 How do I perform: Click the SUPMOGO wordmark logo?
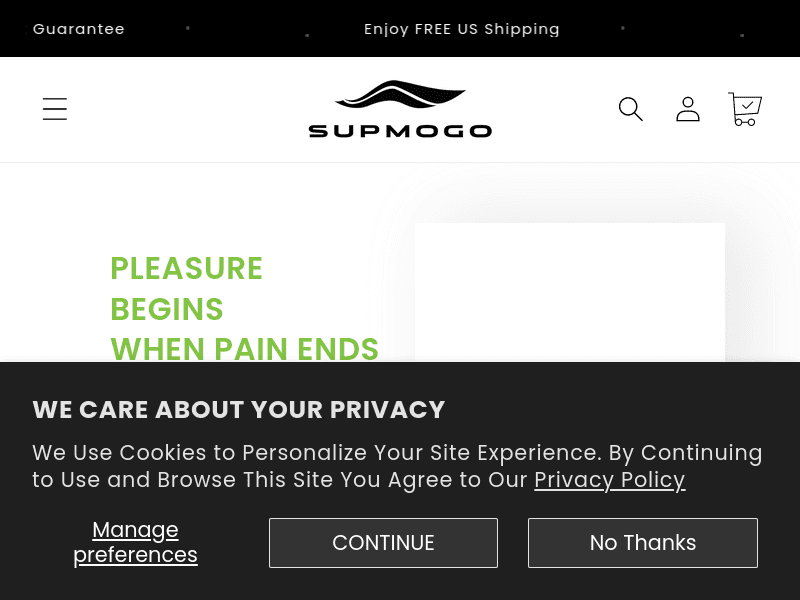pyautogui.click(x=400, y=131)
